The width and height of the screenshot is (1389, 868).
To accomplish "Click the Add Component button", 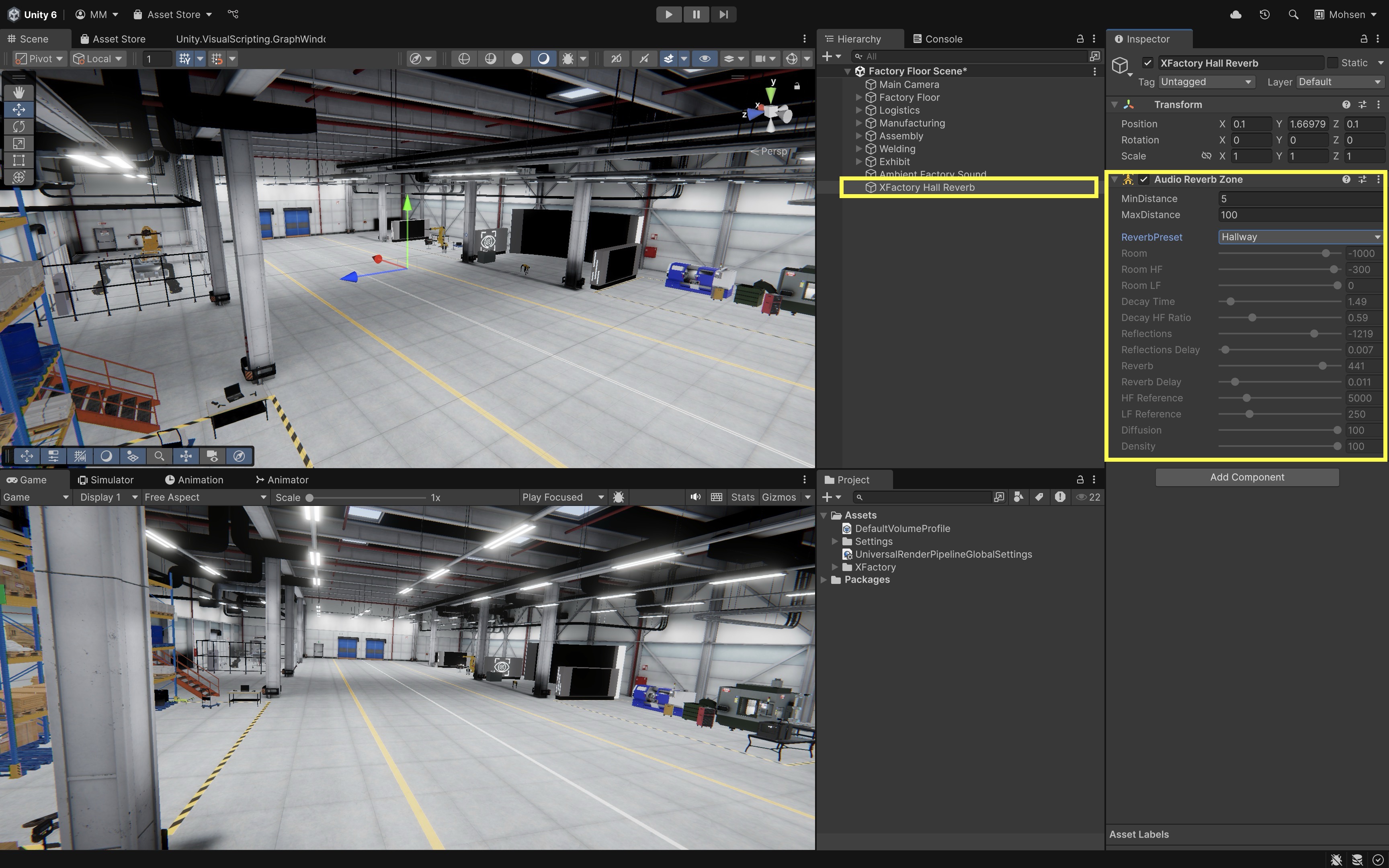I will (1247, 477).
